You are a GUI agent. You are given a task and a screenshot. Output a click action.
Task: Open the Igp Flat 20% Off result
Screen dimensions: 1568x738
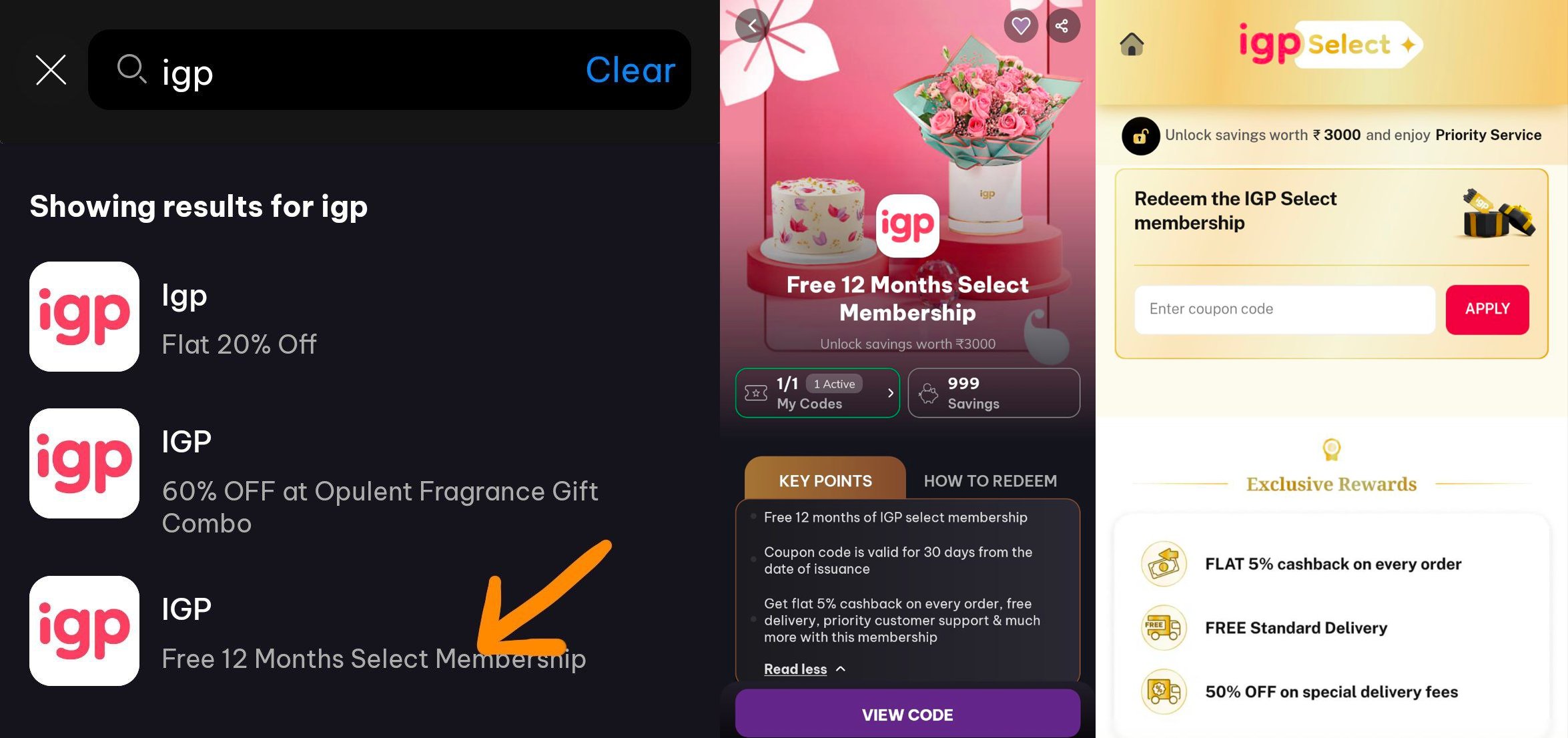[360, 316]
